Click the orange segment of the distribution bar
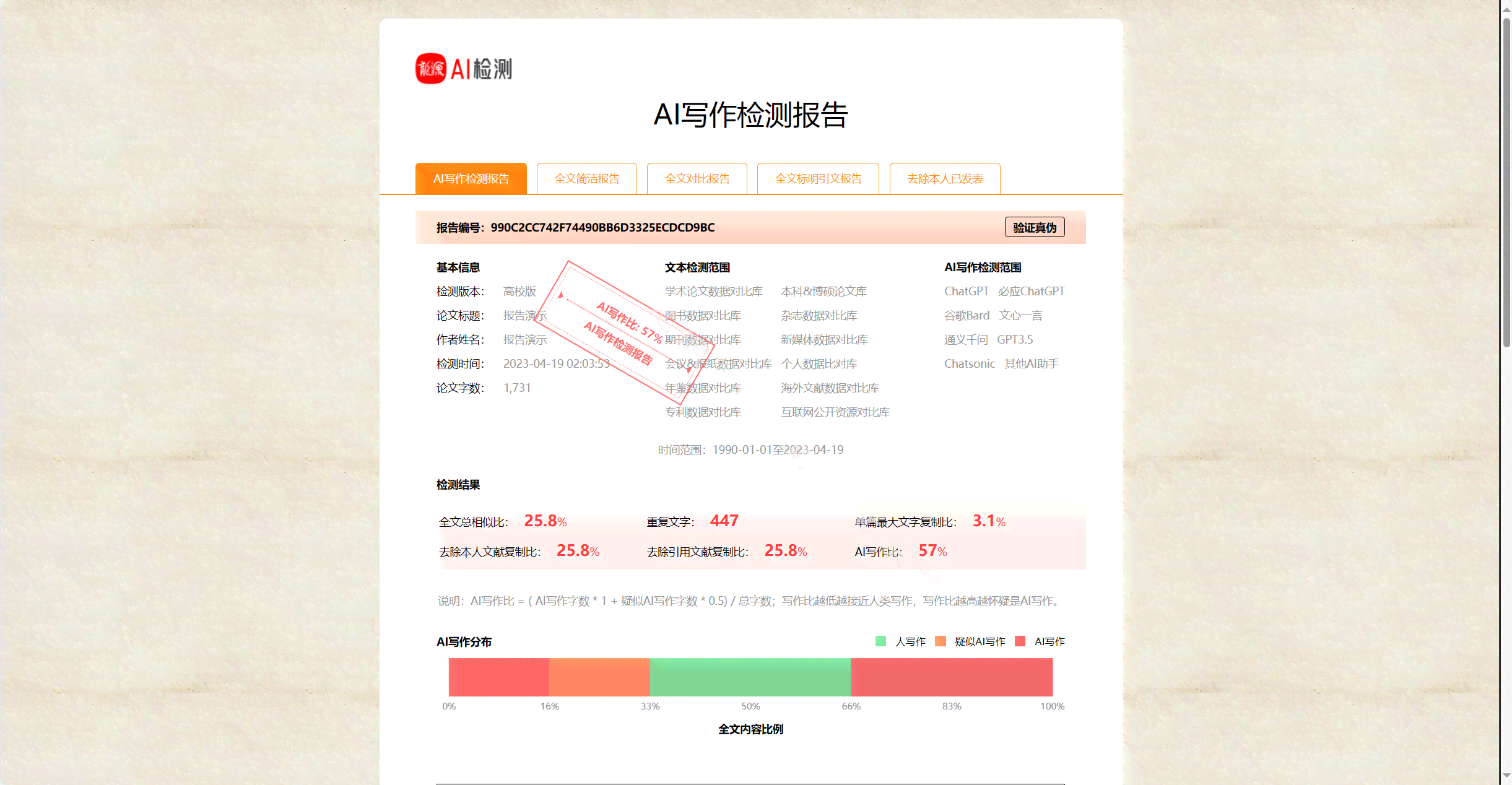Image resolution: width=1512 pixels, height=785 pixels. [599, 677]
